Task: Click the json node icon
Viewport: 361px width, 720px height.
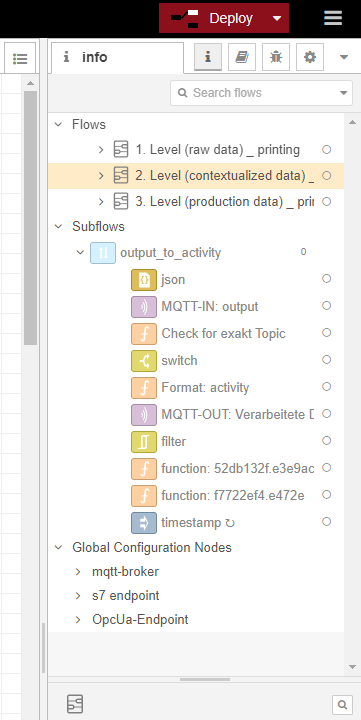Action: (x=144, y=280)
